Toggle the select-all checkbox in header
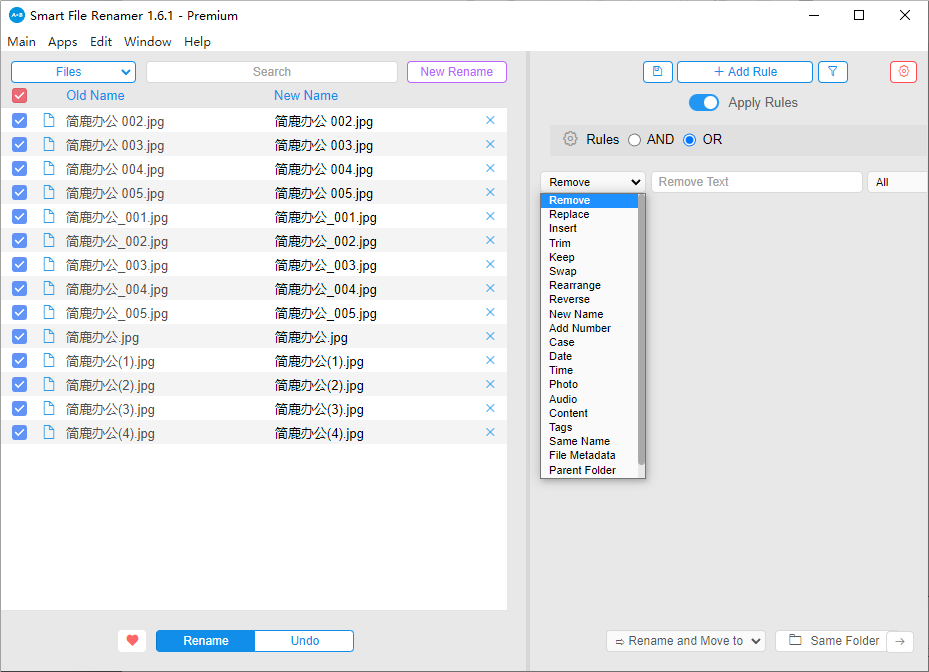 [19, 96]
